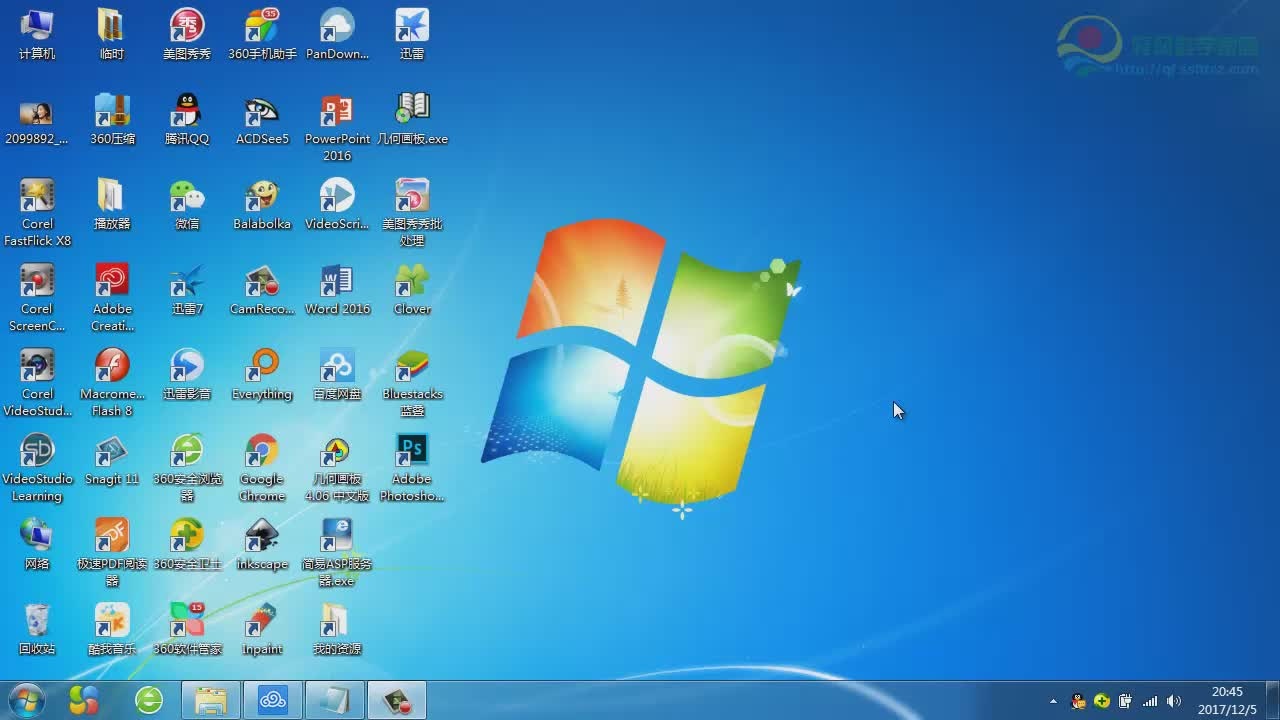Viewport: 1280px width, 720px height.
Task: Select the ACDSee5 shortcut
Action: [x=262, y=120]
